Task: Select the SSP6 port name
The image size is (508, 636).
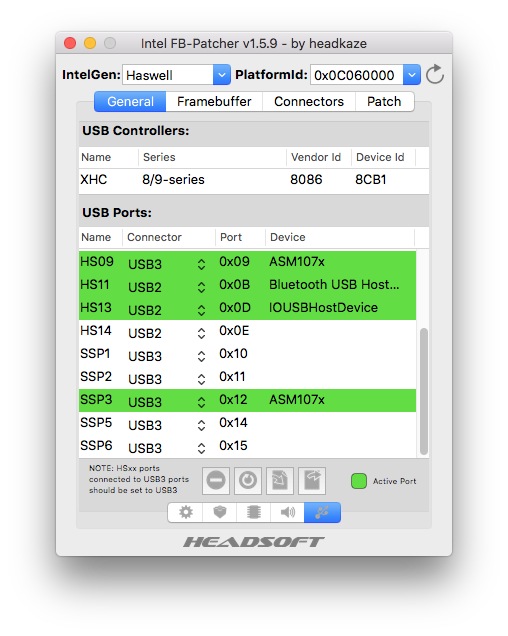Action: coord(96,446)
